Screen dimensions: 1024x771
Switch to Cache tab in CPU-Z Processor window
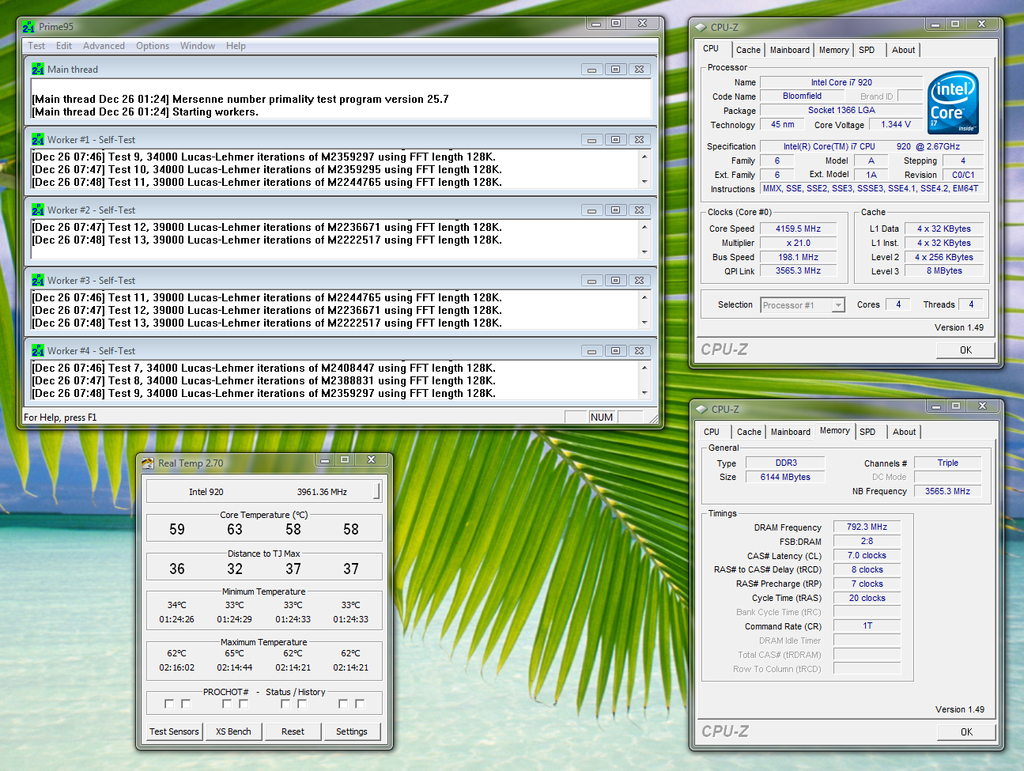[748, 50]
